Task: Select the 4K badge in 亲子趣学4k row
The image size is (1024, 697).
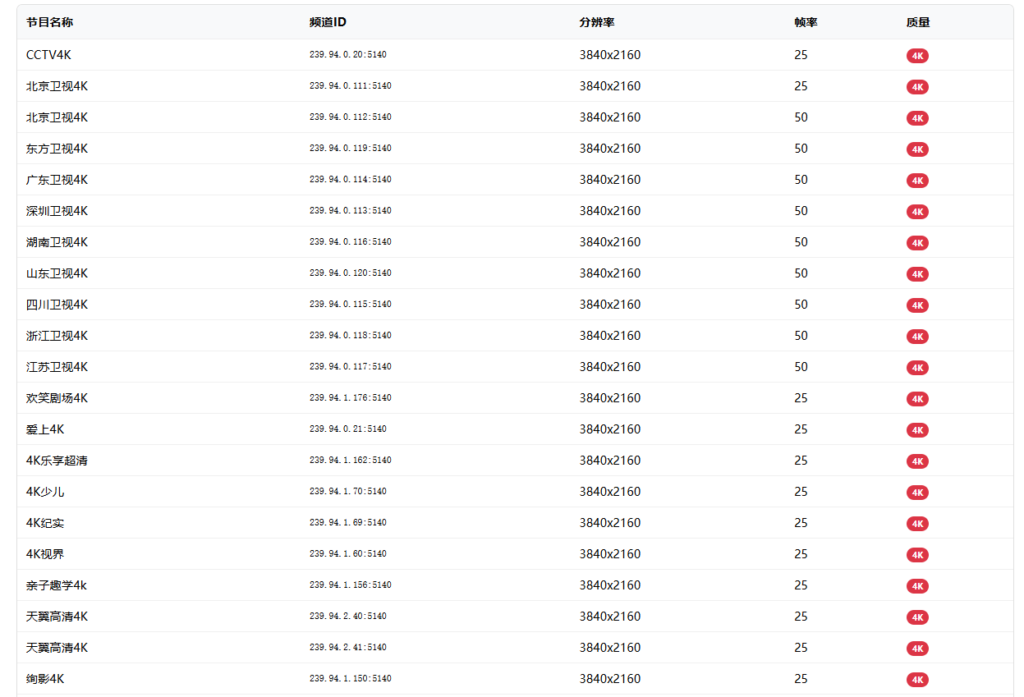Action: point(917,586)
